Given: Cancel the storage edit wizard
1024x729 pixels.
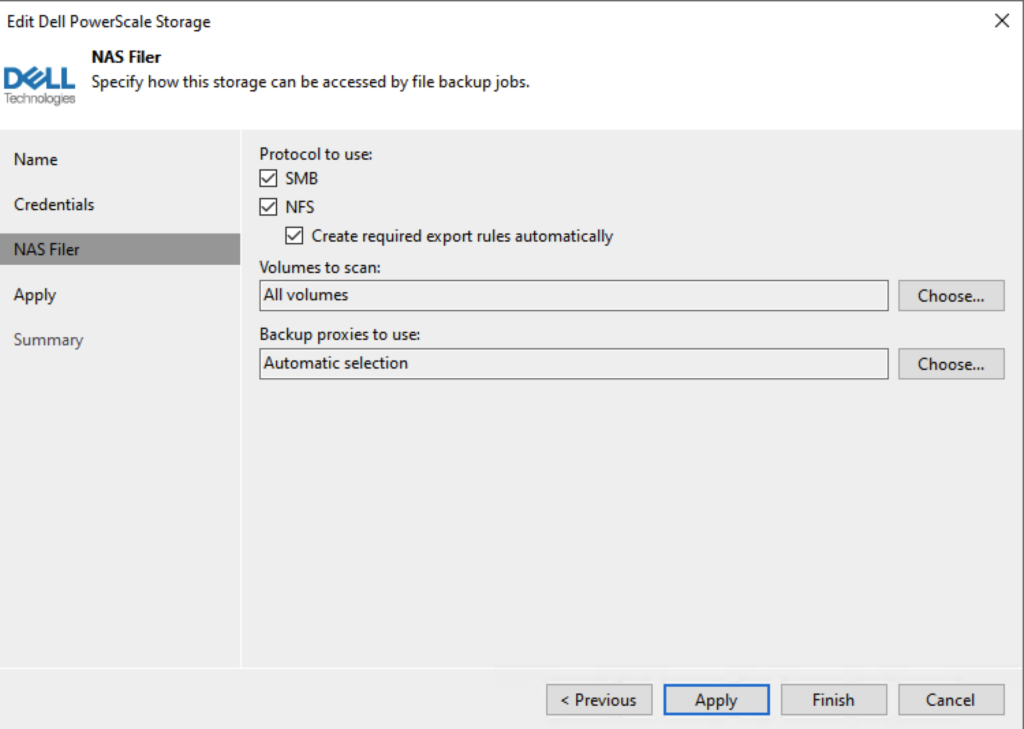Looking at the screenshot, I should pyautogui.click(x=950, y=700).
